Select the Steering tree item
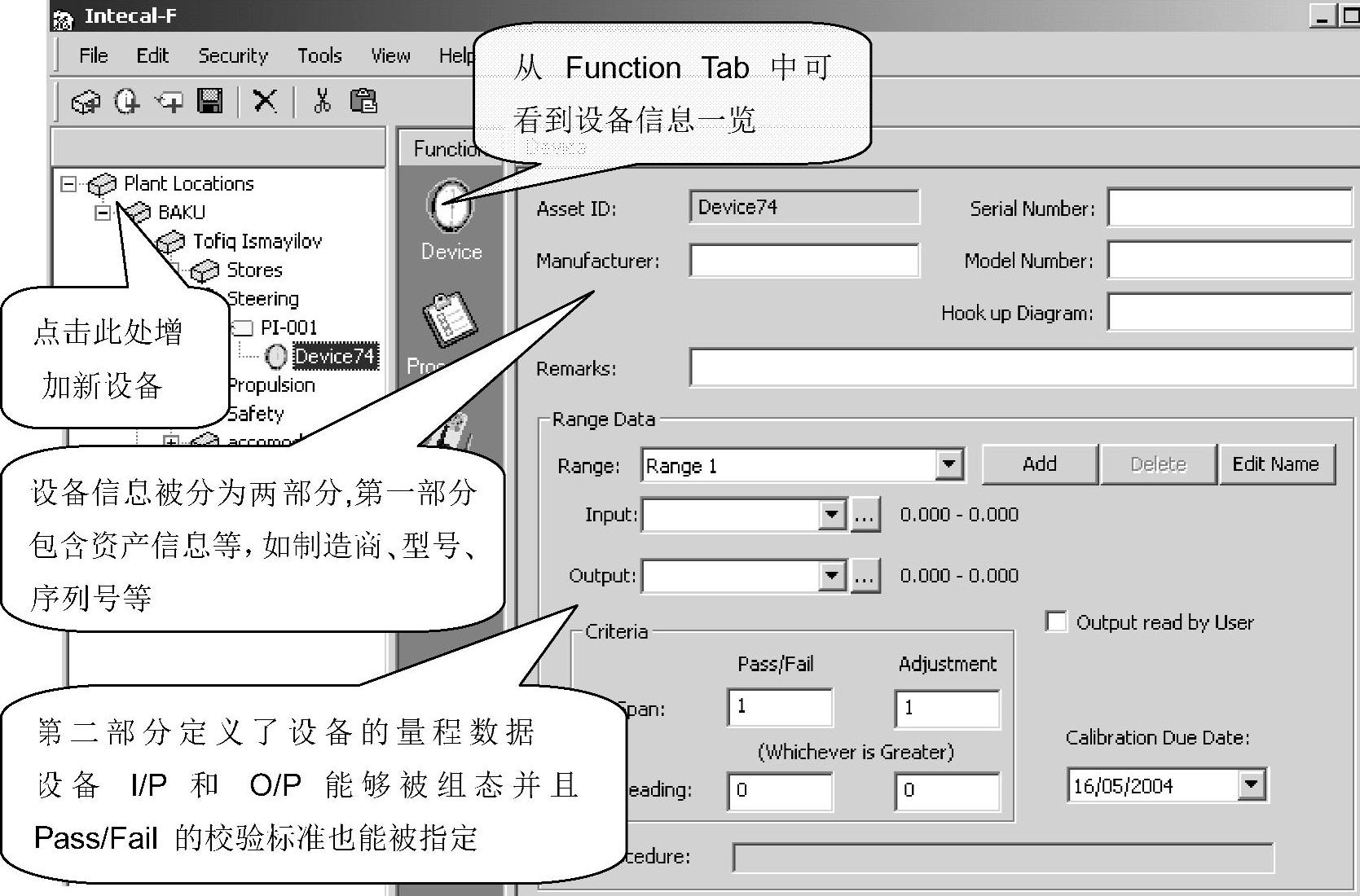 tap(262, 299)
